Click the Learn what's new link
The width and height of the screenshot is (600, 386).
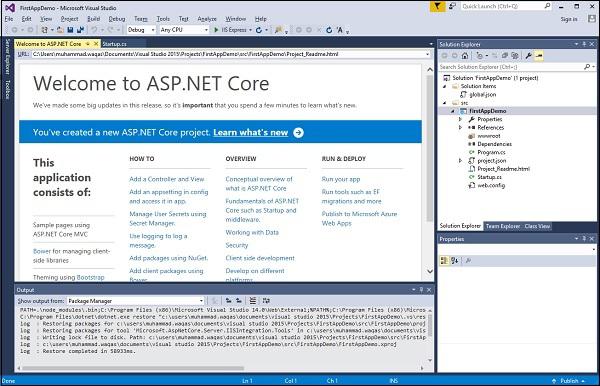pyautogui.click(x=251, y=132)
